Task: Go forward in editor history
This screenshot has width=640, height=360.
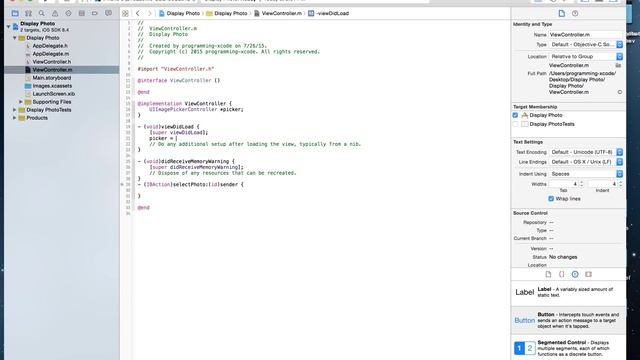Action: click(149, 13)
